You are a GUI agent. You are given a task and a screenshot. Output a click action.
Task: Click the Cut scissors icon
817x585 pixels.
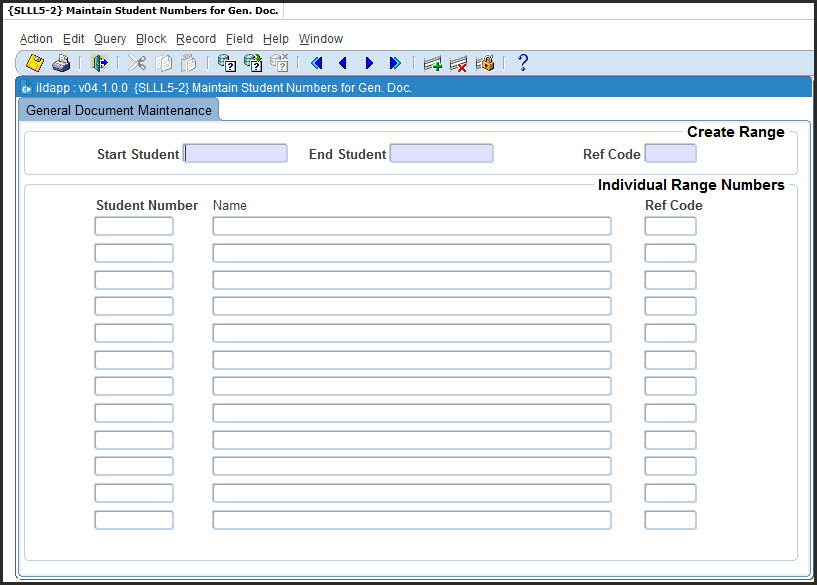click(x=137, y=63)
